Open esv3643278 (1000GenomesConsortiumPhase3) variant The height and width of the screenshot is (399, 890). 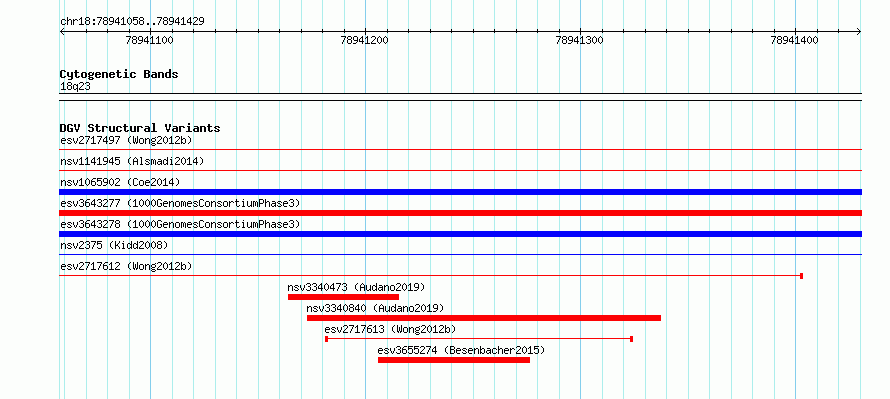[x=180, y=224]
